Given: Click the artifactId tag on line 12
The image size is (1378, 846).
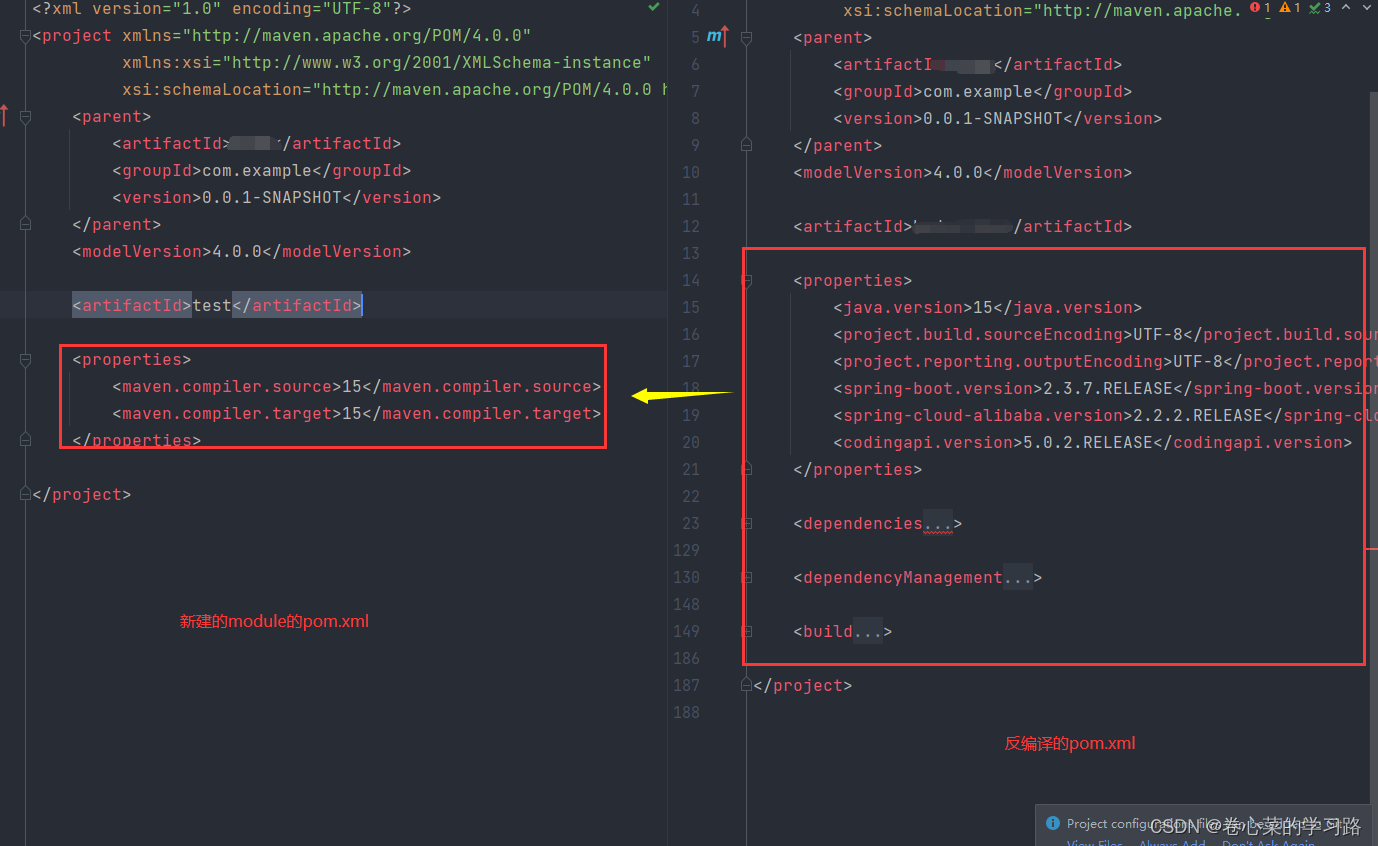Looking at the screenshot, I should pos(963,226).
